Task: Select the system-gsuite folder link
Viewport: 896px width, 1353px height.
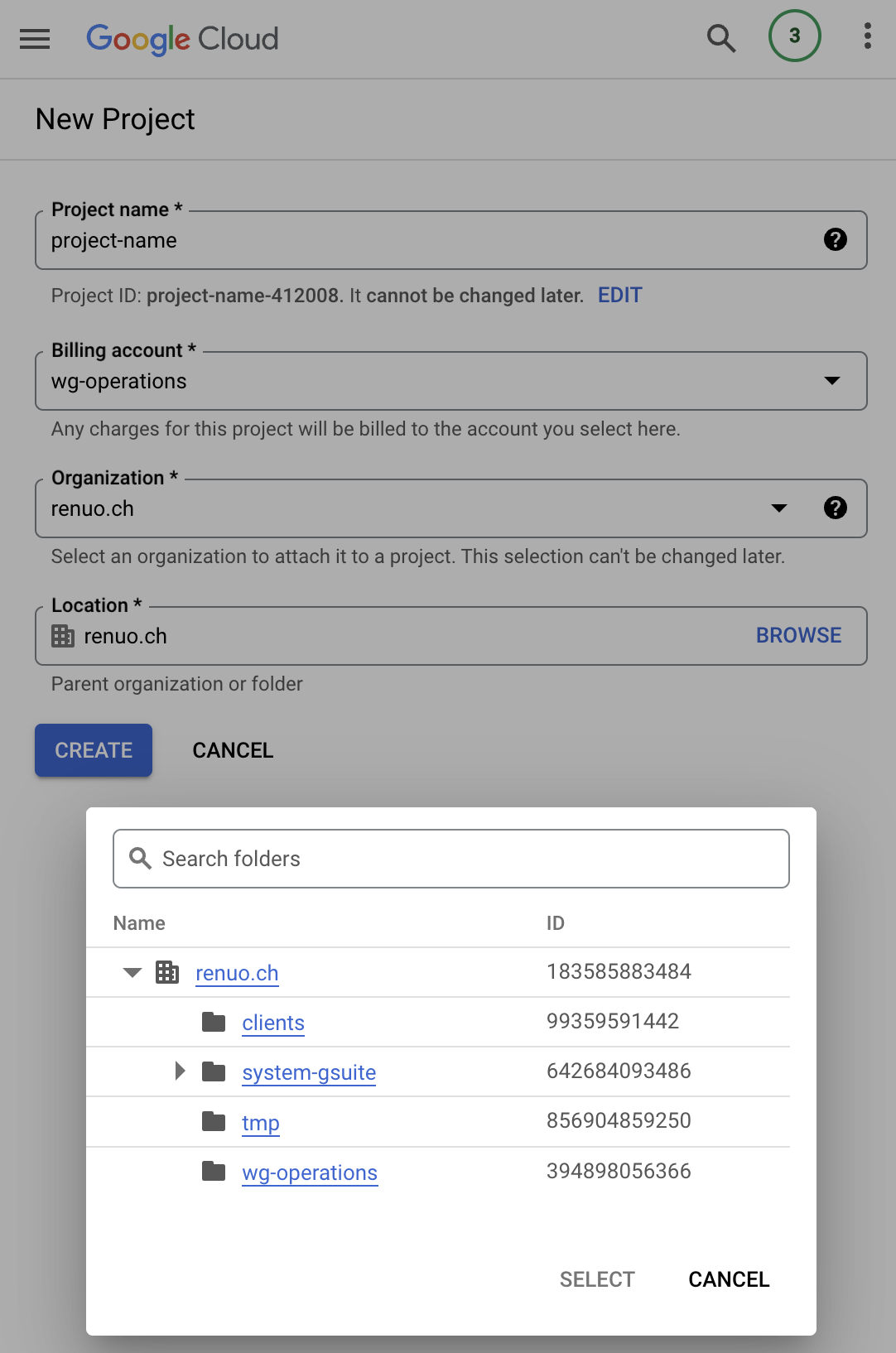Action: (309, 1072)
